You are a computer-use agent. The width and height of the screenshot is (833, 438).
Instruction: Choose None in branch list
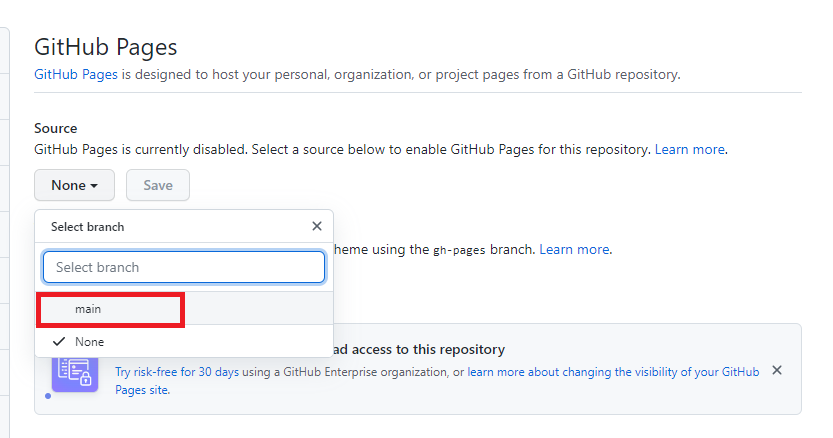[x=89, y=342]
